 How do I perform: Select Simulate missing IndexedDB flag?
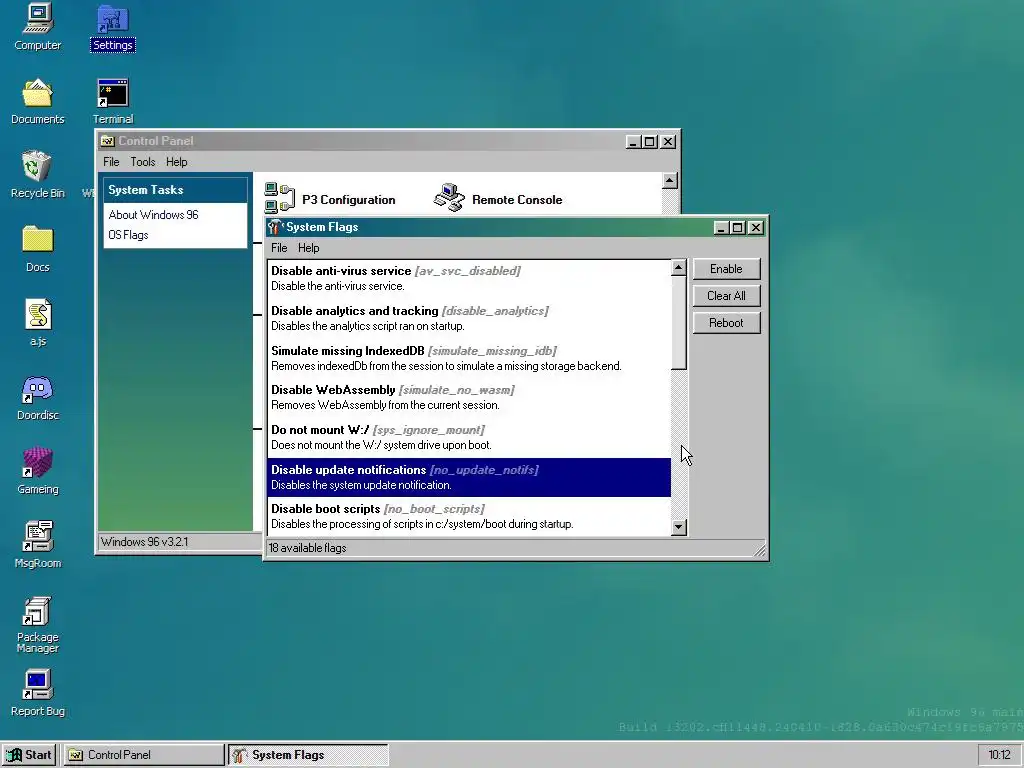click(x=469, y=358)
